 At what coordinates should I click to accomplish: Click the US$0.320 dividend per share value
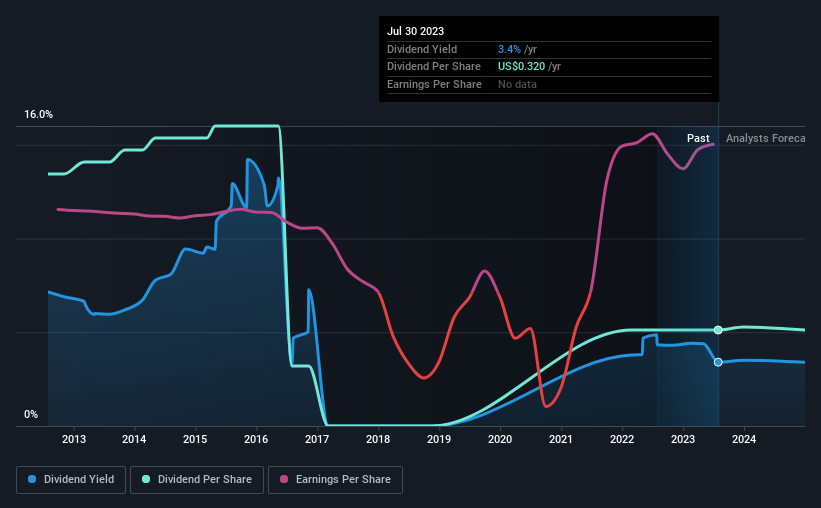[x=522, y=67]
